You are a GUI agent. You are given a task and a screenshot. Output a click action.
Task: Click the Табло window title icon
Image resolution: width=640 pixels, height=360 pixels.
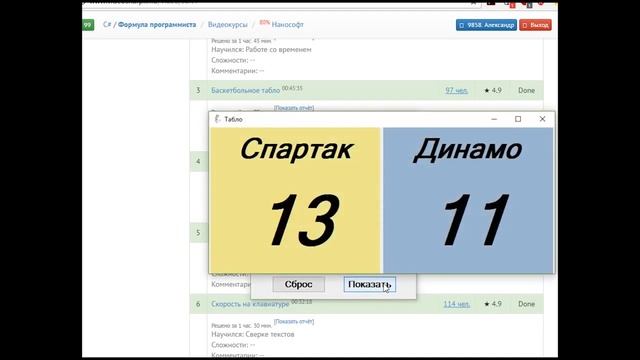218,119
